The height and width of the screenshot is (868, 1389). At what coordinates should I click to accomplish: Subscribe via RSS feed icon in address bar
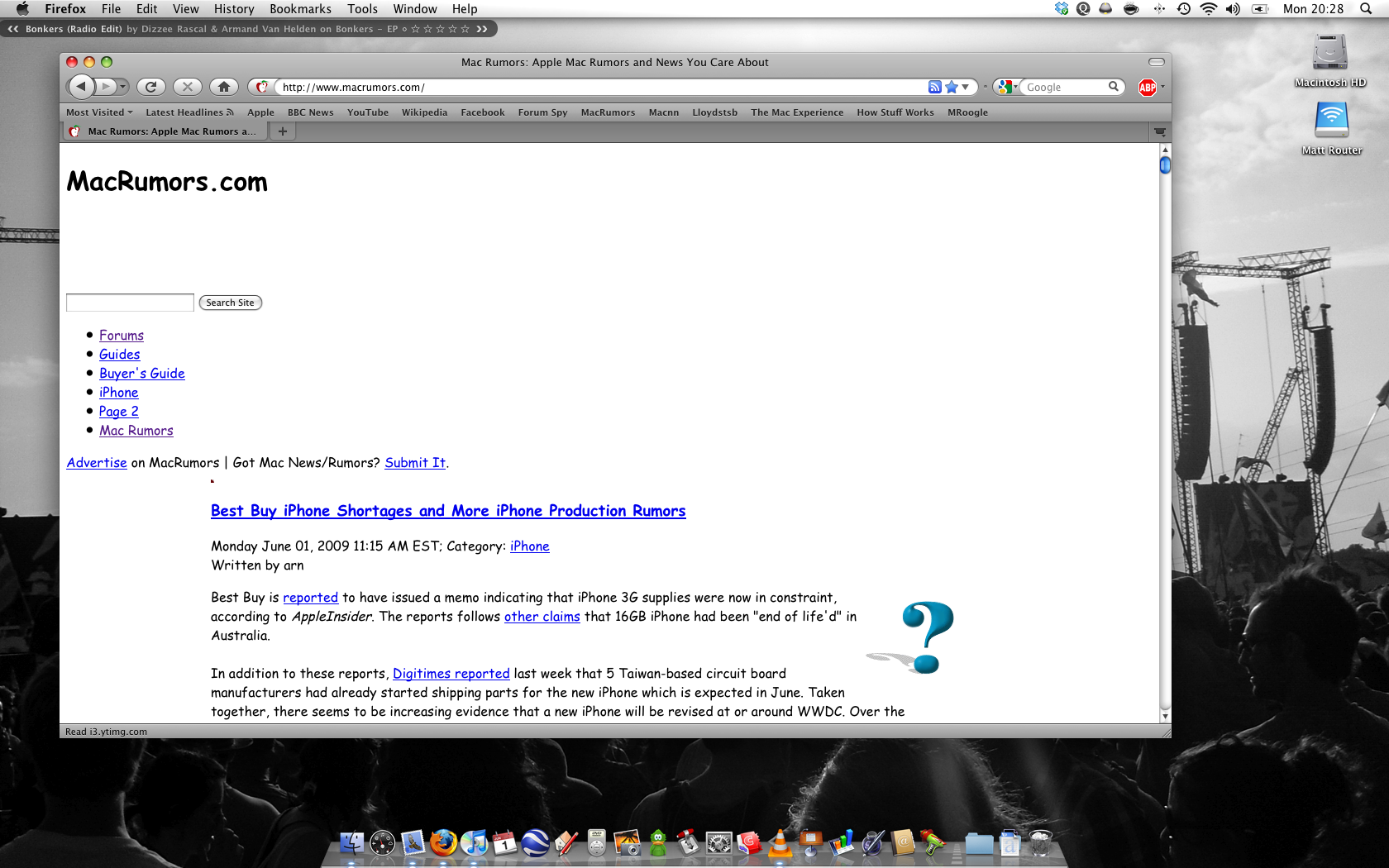[935, 87]
